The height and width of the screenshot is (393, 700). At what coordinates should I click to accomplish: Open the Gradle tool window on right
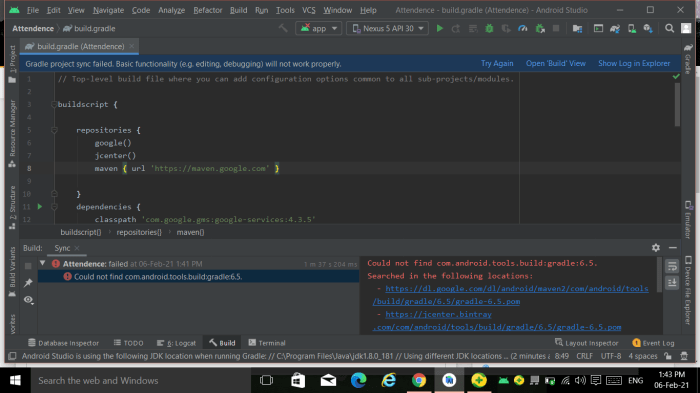coord(688,59)
